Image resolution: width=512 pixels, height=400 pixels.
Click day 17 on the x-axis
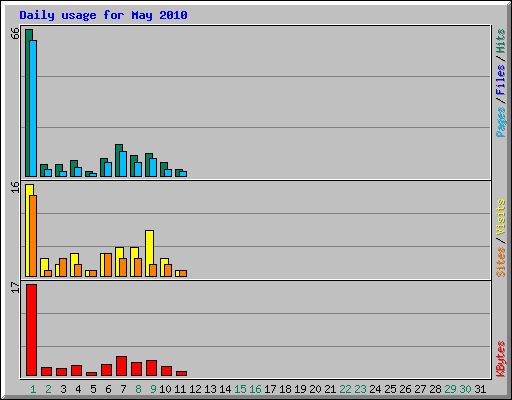point(270,389)
